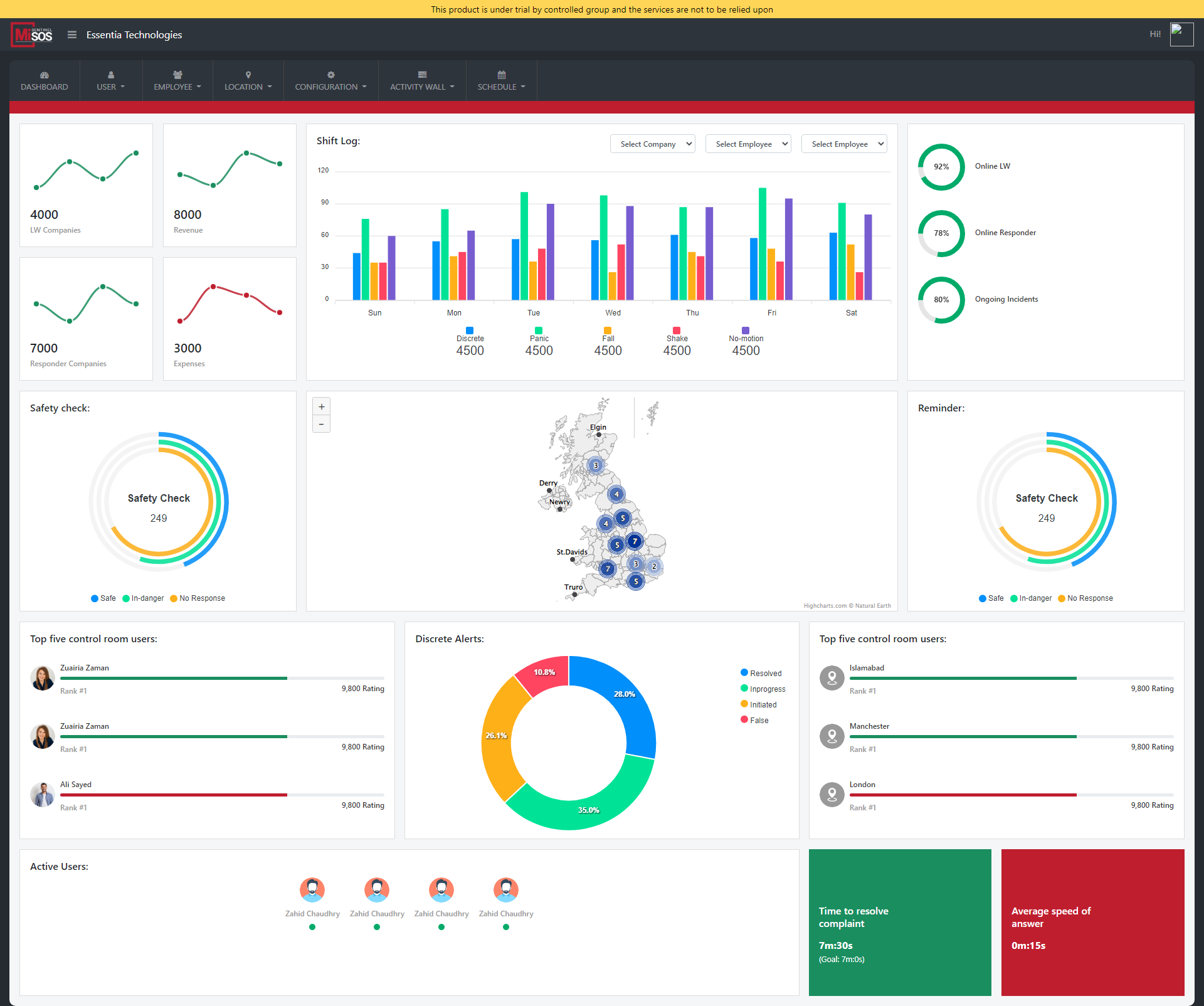This screenshot has height=1006, width=1204.
Task: Click the map zoom in button
Action: point(322,407)
